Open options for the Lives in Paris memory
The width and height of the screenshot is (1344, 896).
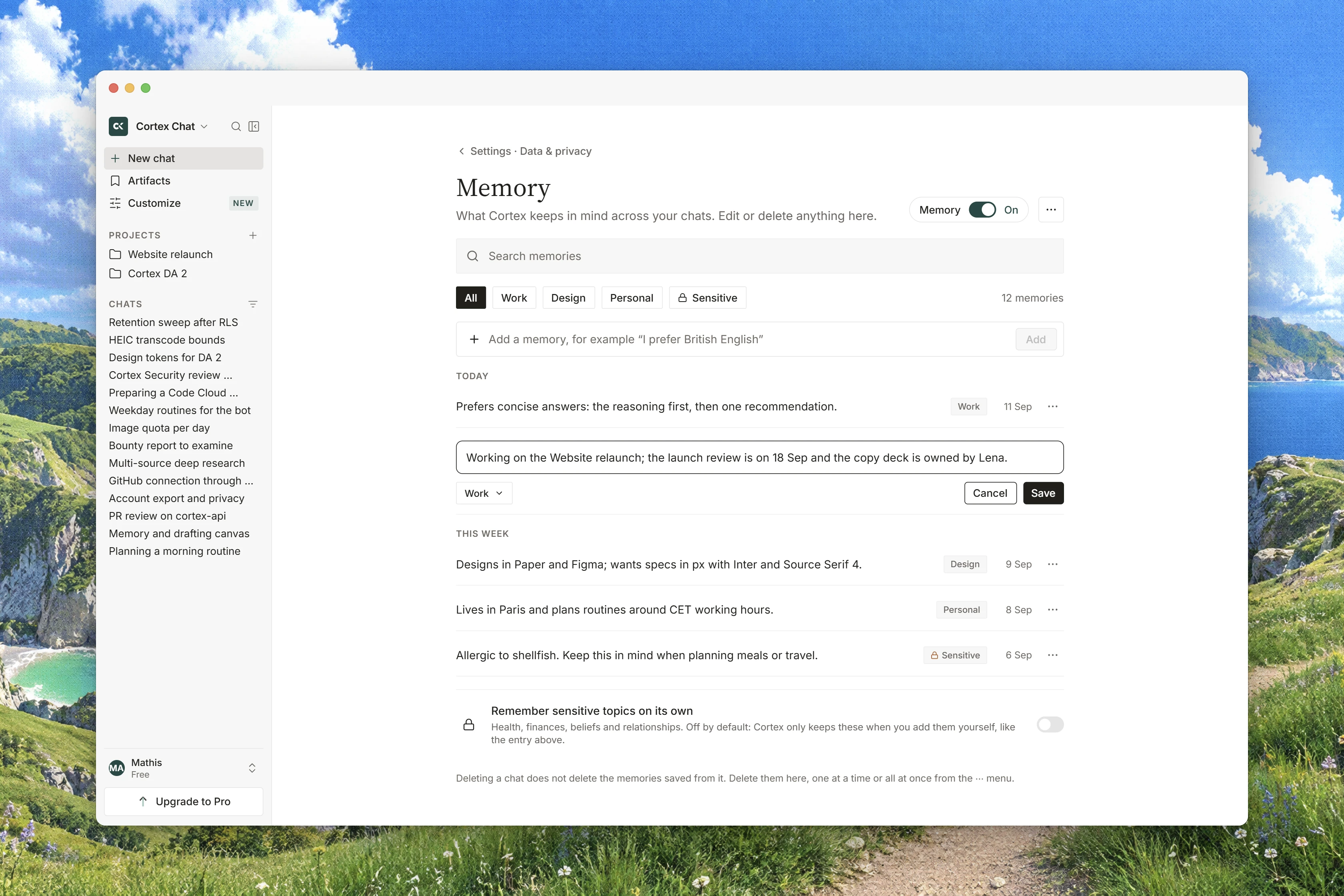(x=1052, y=610)
